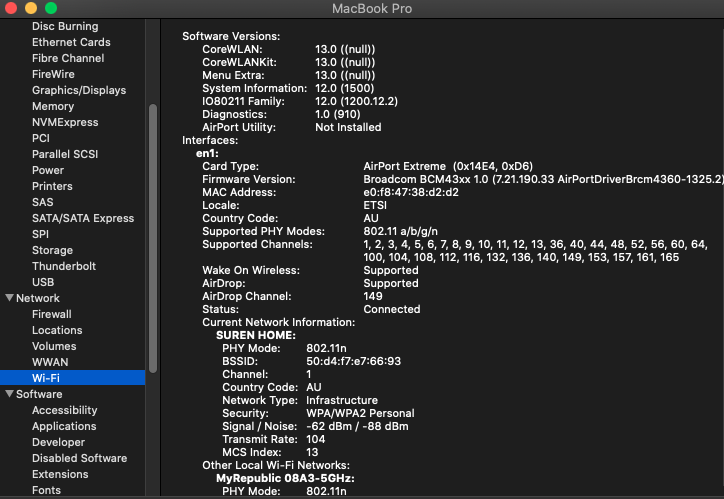Select Disc Burning in sidebar

click(x=65, y=26)
